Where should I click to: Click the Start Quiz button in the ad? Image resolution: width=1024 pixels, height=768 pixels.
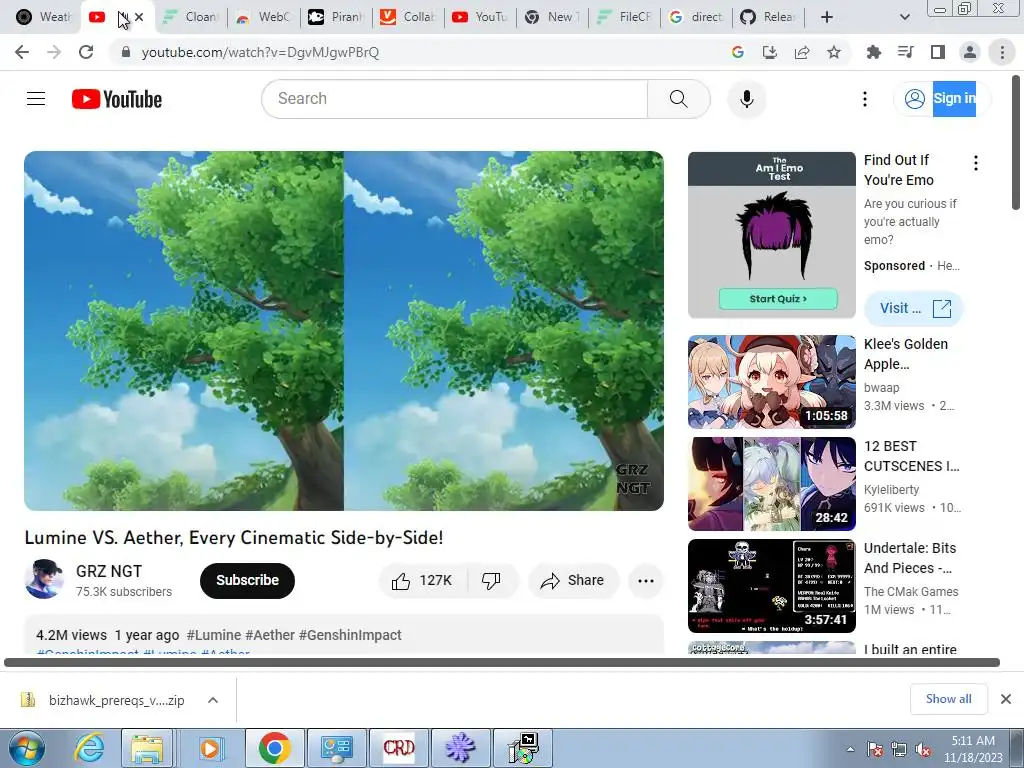point(778,298)
